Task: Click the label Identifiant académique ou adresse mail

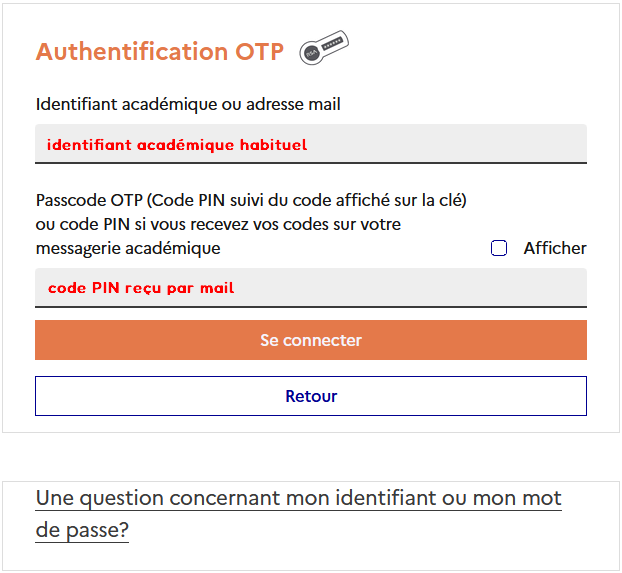Action: tap(188, 104)
